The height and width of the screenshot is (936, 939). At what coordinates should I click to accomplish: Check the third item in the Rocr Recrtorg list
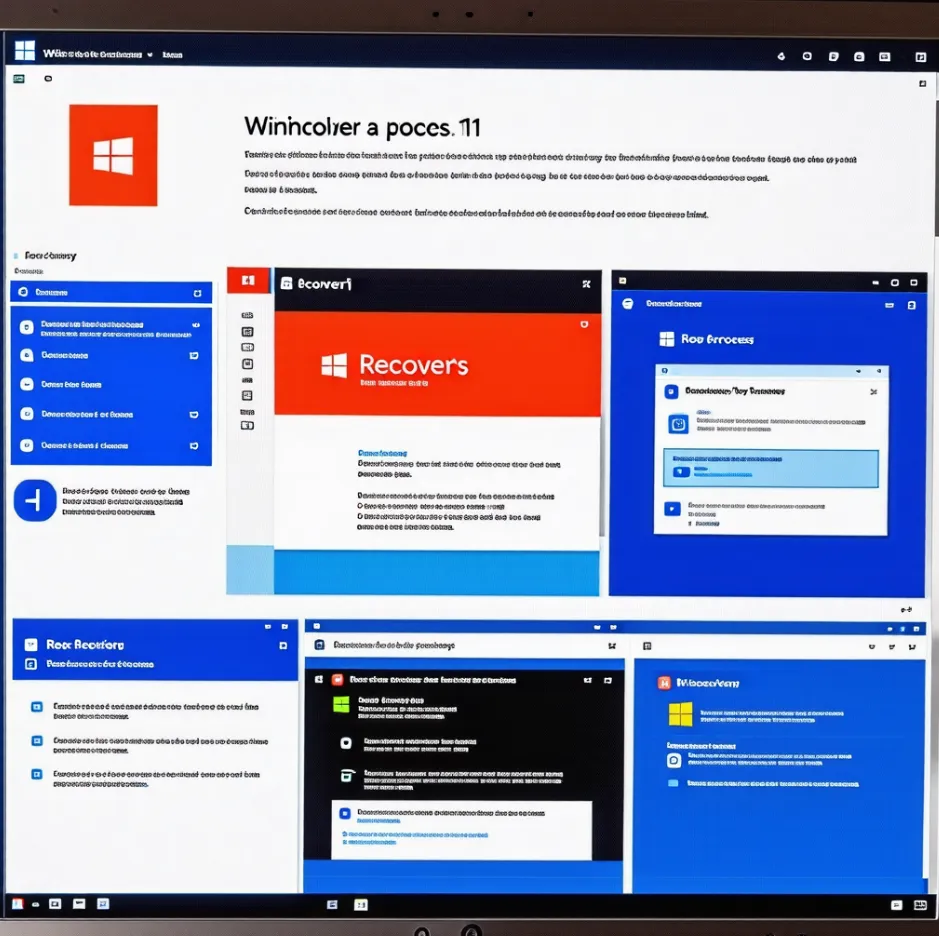[x=37, y=774]
